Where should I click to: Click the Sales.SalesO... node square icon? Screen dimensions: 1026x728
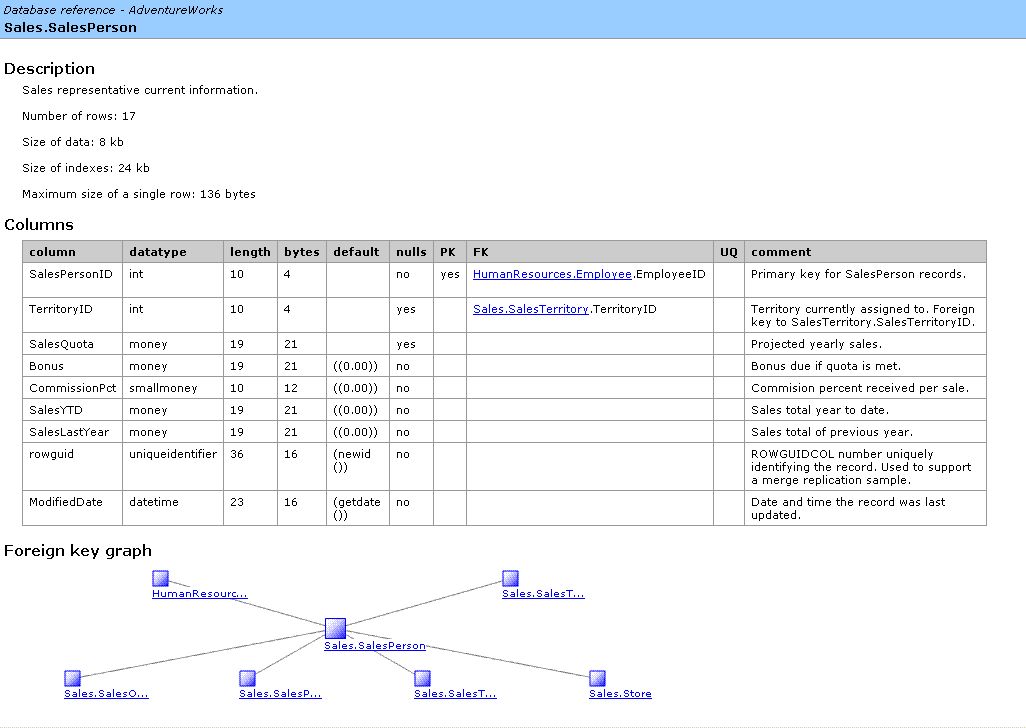[x=73, y=678]
